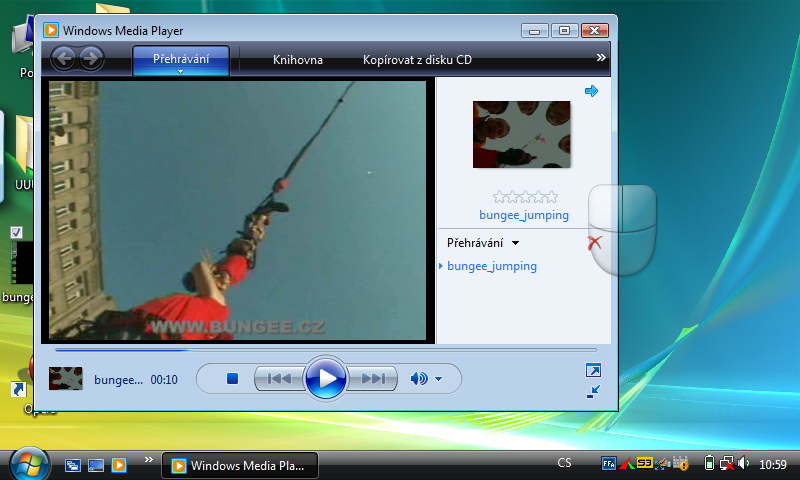Skip to the next track
This screenshot has height=480, width=800.
coord(373,378)
